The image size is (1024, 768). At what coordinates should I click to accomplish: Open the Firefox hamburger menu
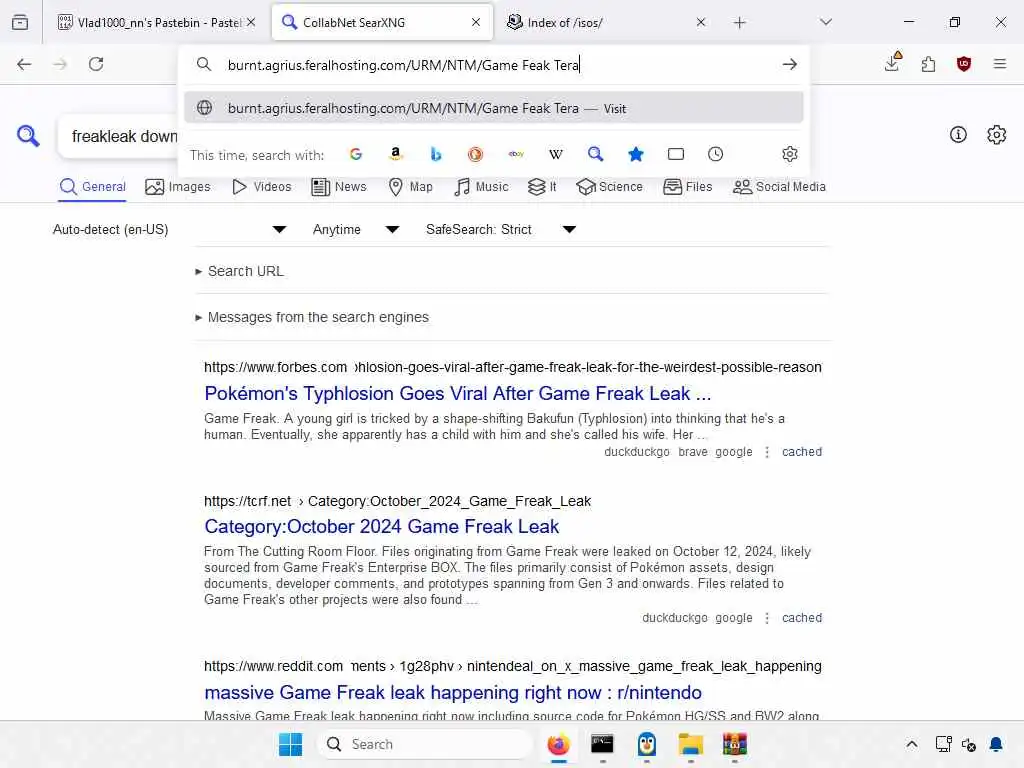click(x=1000, y=64)
